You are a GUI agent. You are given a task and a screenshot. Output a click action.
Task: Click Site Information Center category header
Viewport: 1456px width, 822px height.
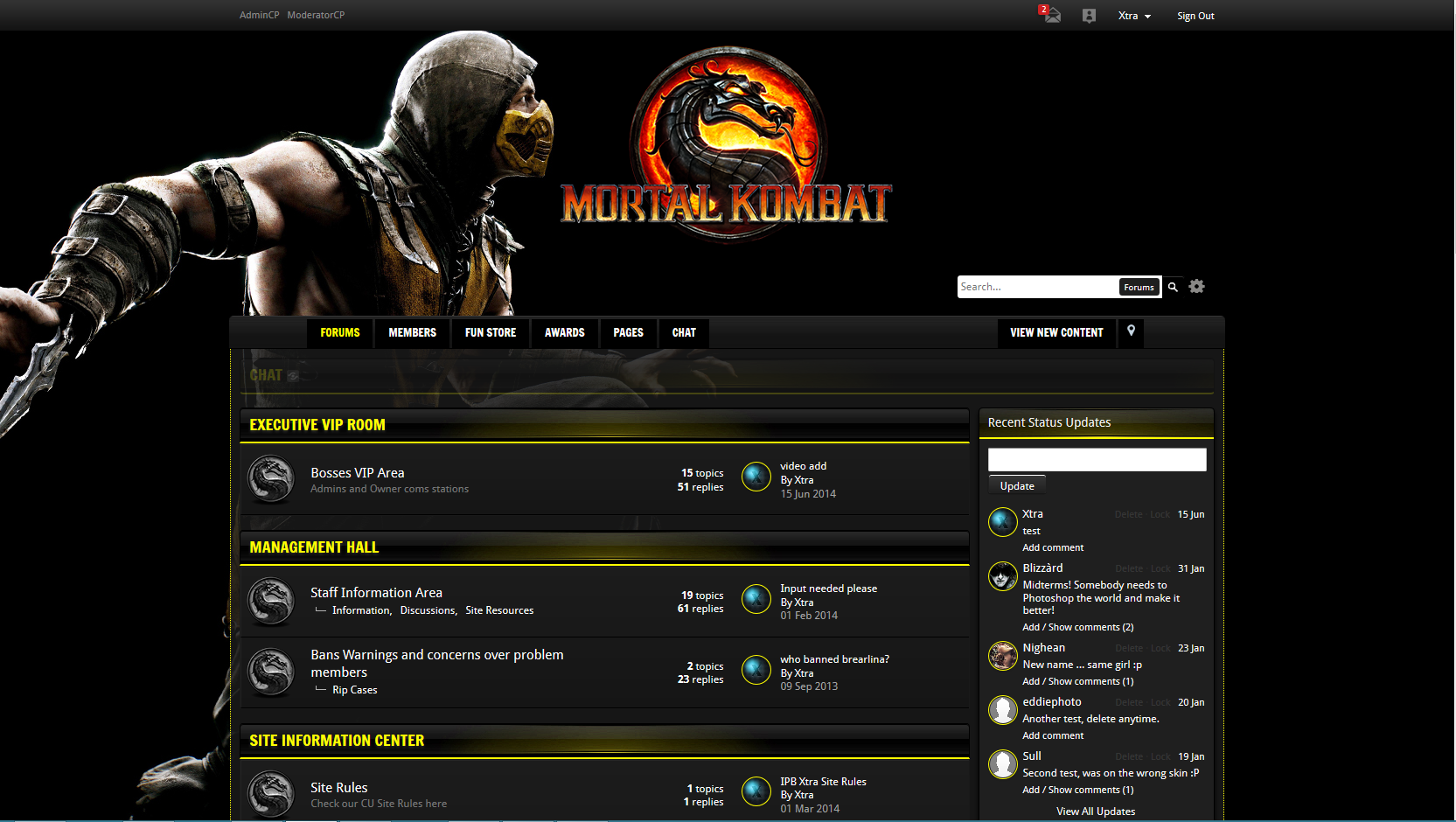pos(337,741)
